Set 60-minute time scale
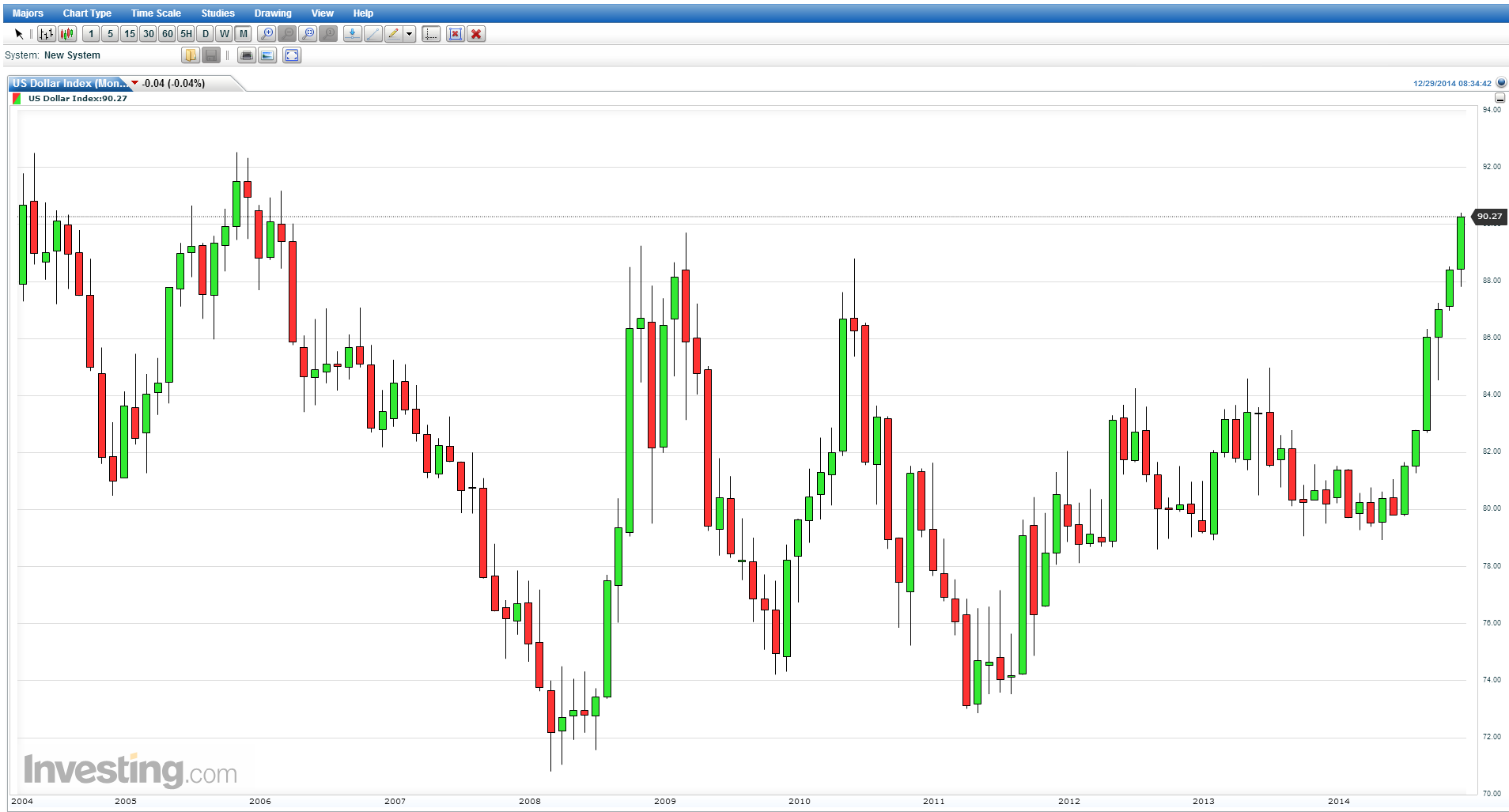This screenshot has width=1509, height=812. pyautogui.click(x=167, y=34)
